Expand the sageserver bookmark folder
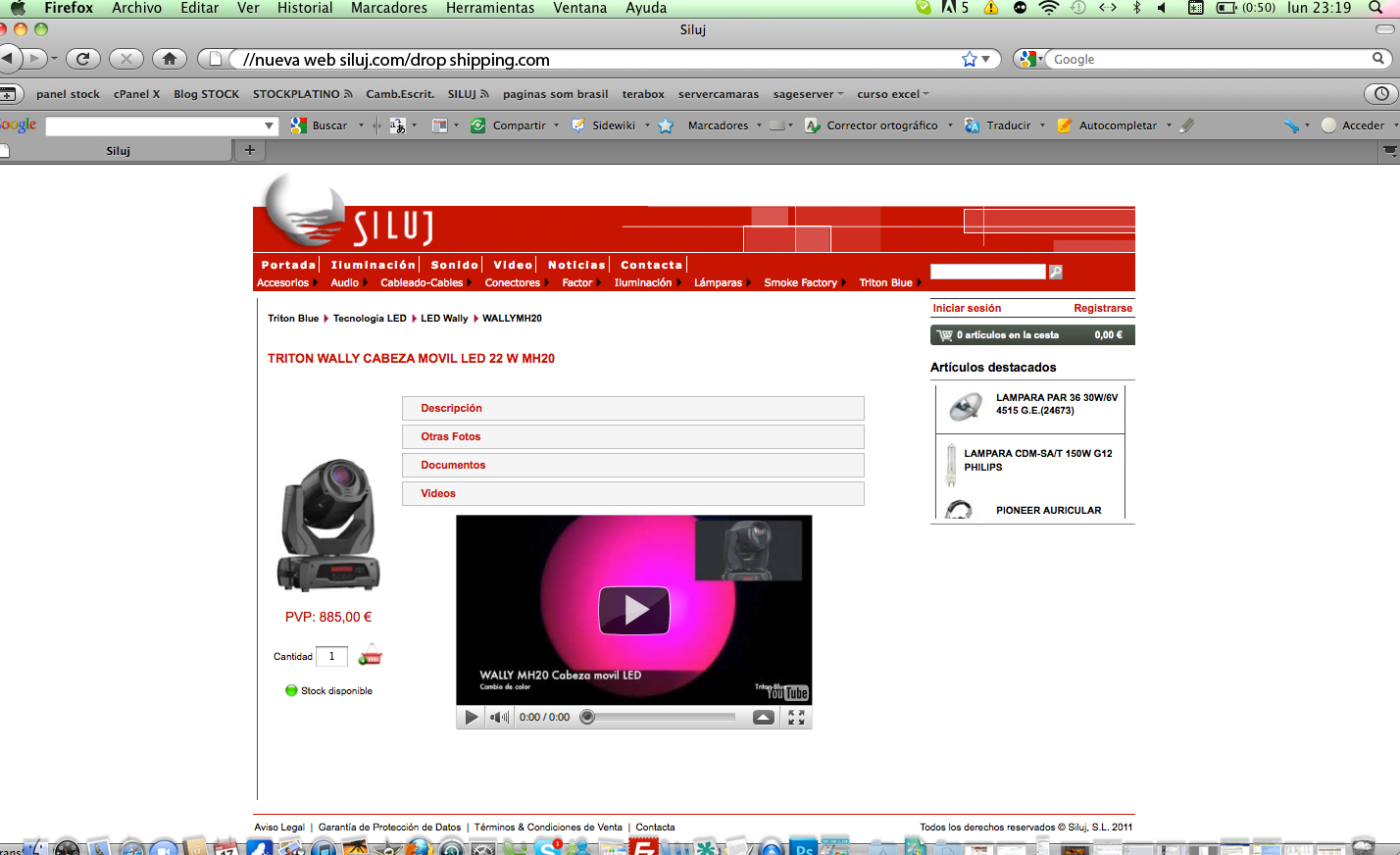The image size is (1400, 855). [808, 94]
